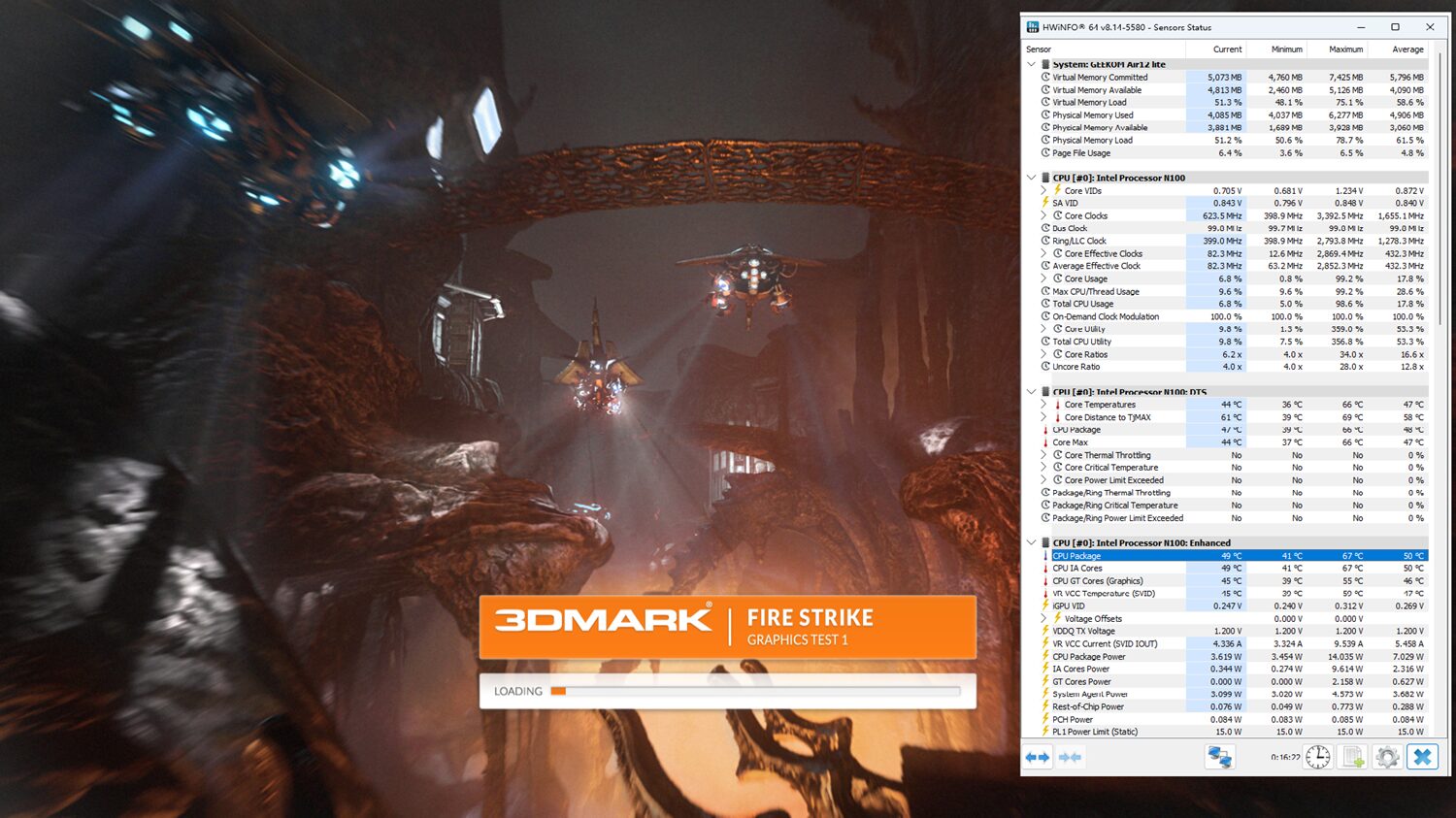
Task: Click the VR VCC Current (SVID IOUT) row
Action: 1233,643
